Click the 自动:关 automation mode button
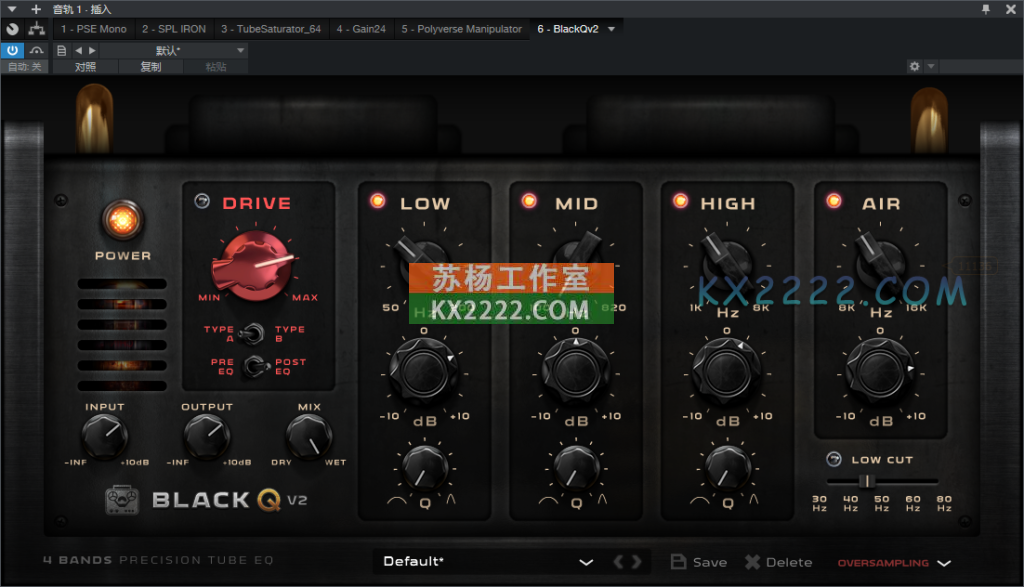The height and width of the screenshot is (587, 1024). (24, 67)
